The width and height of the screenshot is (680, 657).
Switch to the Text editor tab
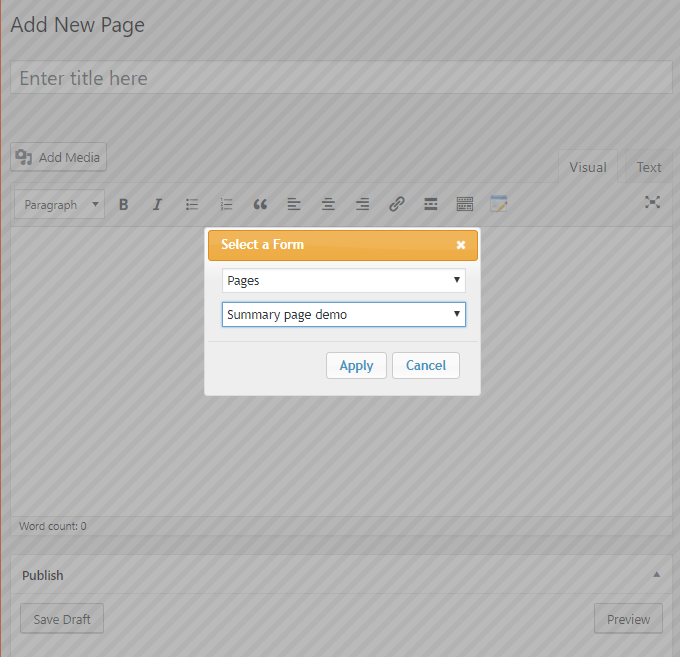(649, 167)
